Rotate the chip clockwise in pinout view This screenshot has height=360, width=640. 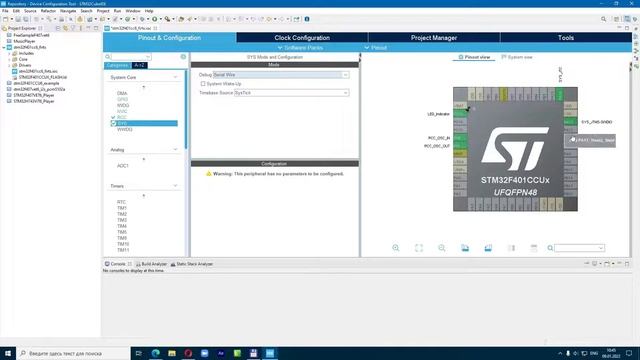(x=465, y=248)
